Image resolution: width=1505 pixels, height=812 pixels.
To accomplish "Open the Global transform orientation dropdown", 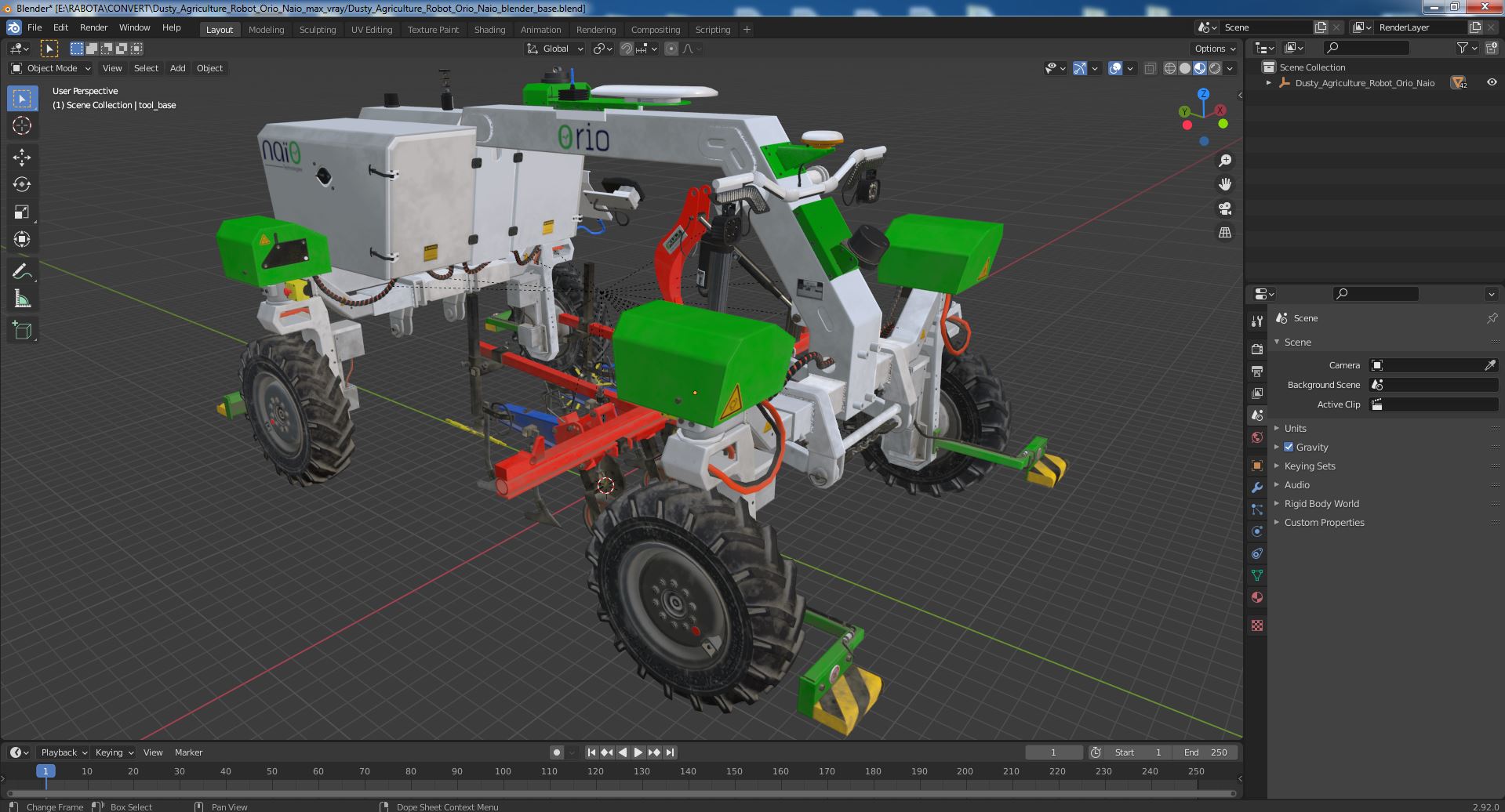I will point(555,49).
